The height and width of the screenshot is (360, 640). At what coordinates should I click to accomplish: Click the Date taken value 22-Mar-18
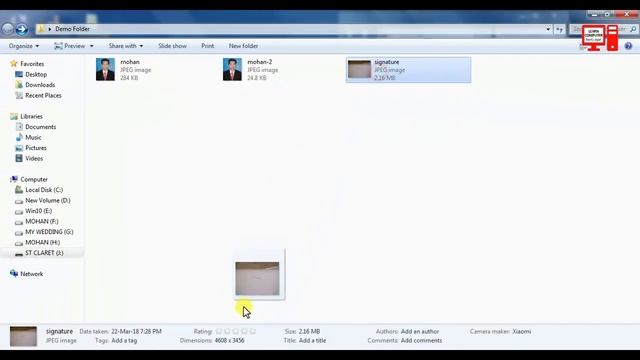pyautogui.click(x=136, y=331)
